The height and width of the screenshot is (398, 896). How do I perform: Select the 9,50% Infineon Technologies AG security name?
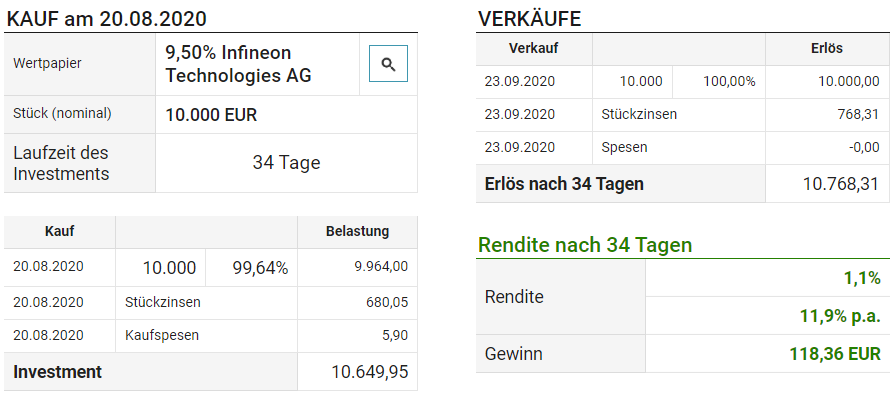238,64
